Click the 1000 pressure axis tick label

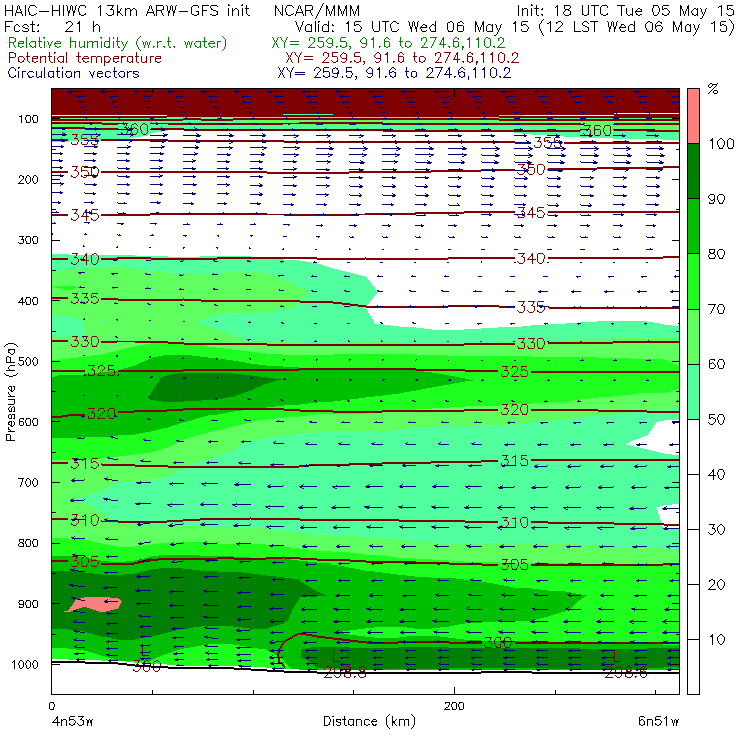tap(25, 664)
